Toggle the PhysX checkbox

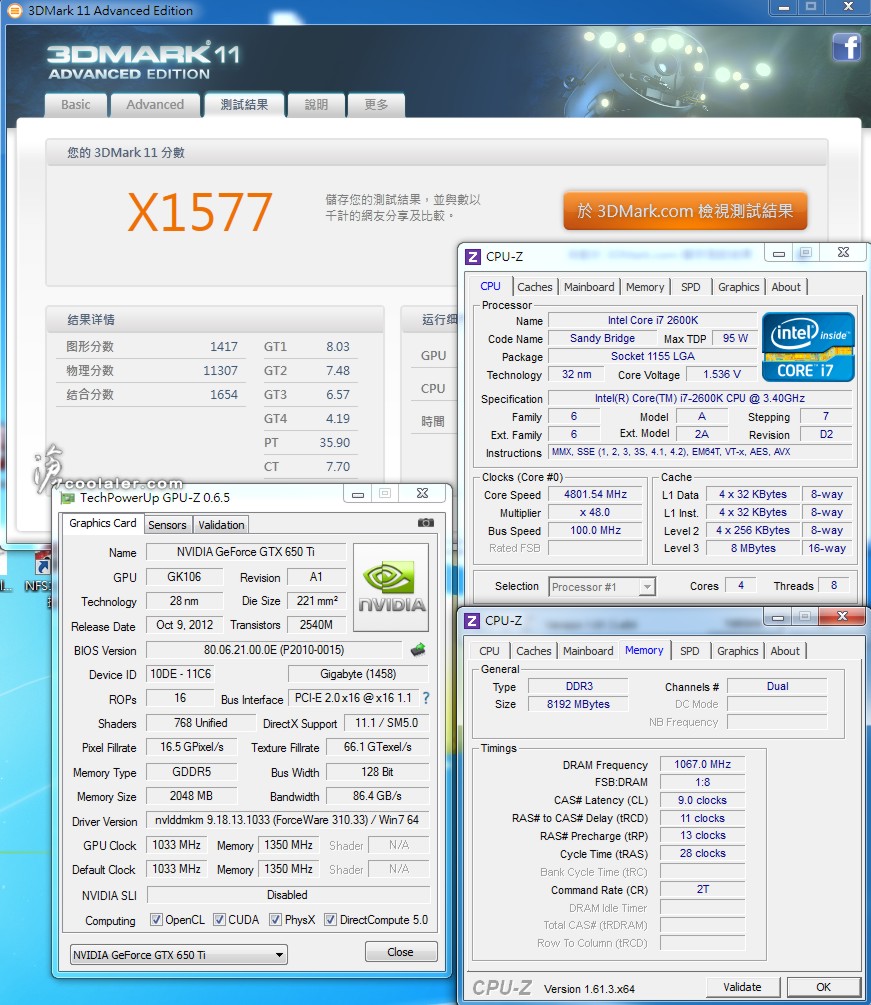coord(275,920)
